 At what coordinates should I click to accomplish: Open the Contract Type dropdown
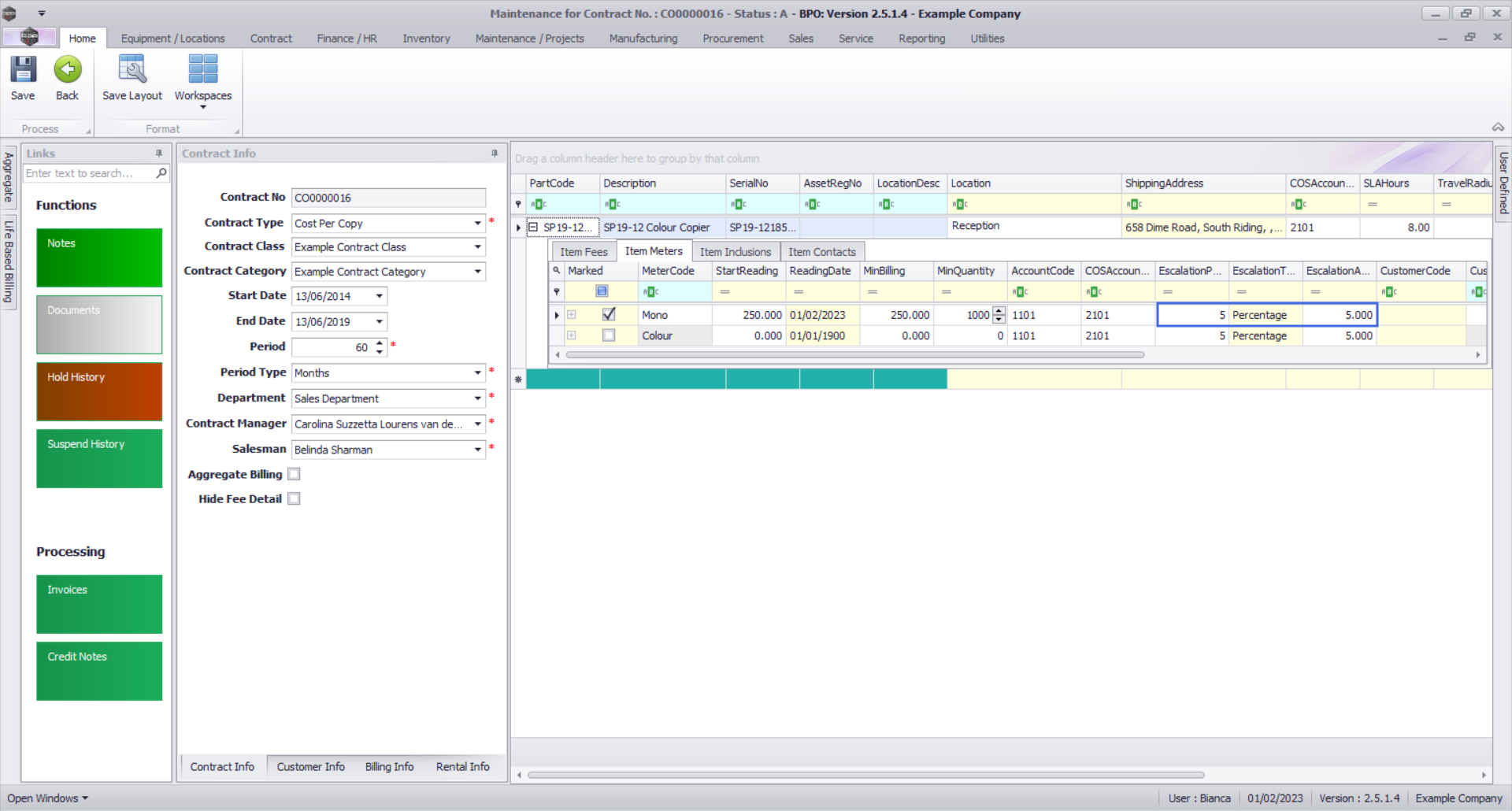point(477,224)
